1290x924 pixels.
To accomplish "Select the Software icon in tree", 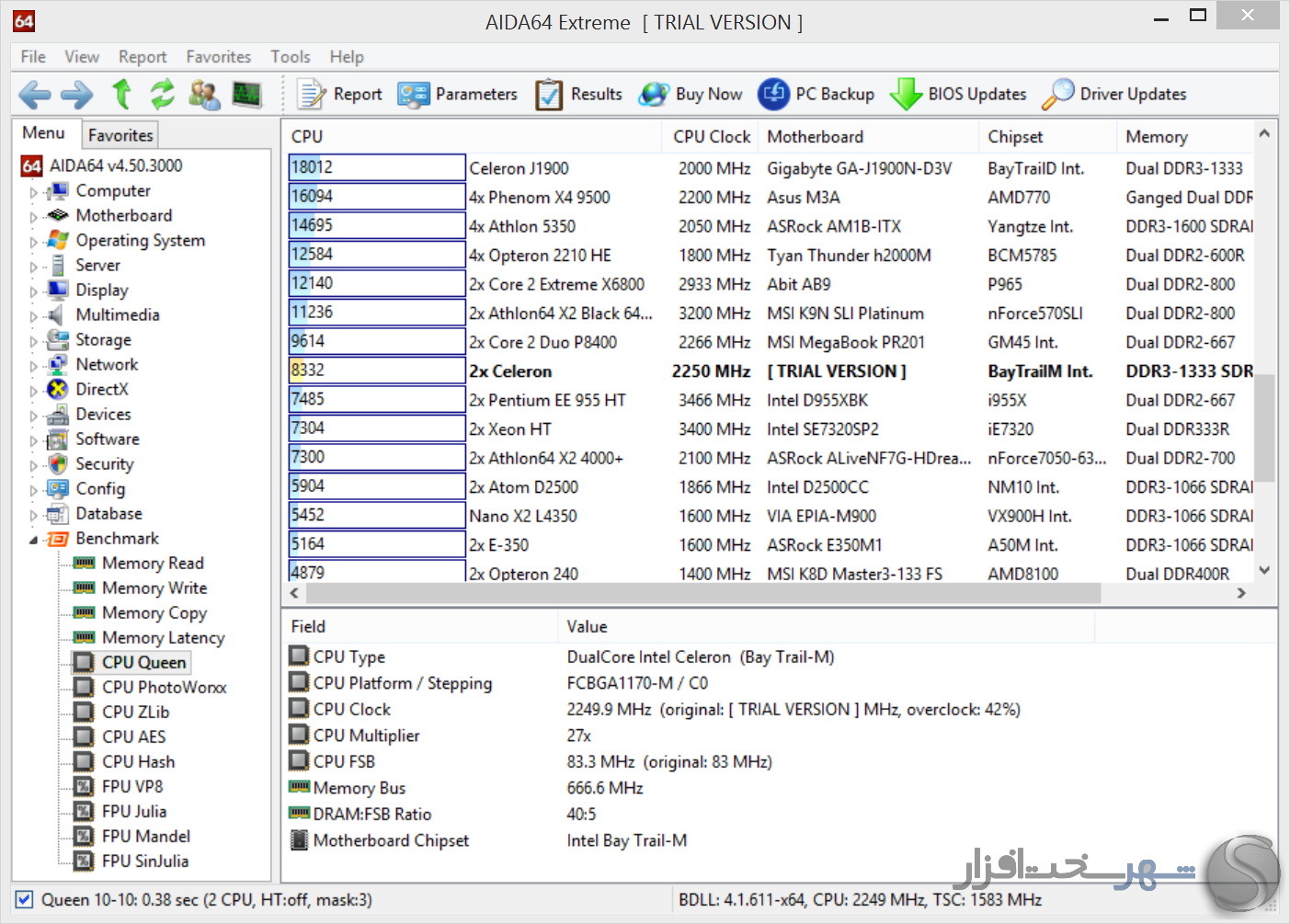I will (x=58, y=439).
